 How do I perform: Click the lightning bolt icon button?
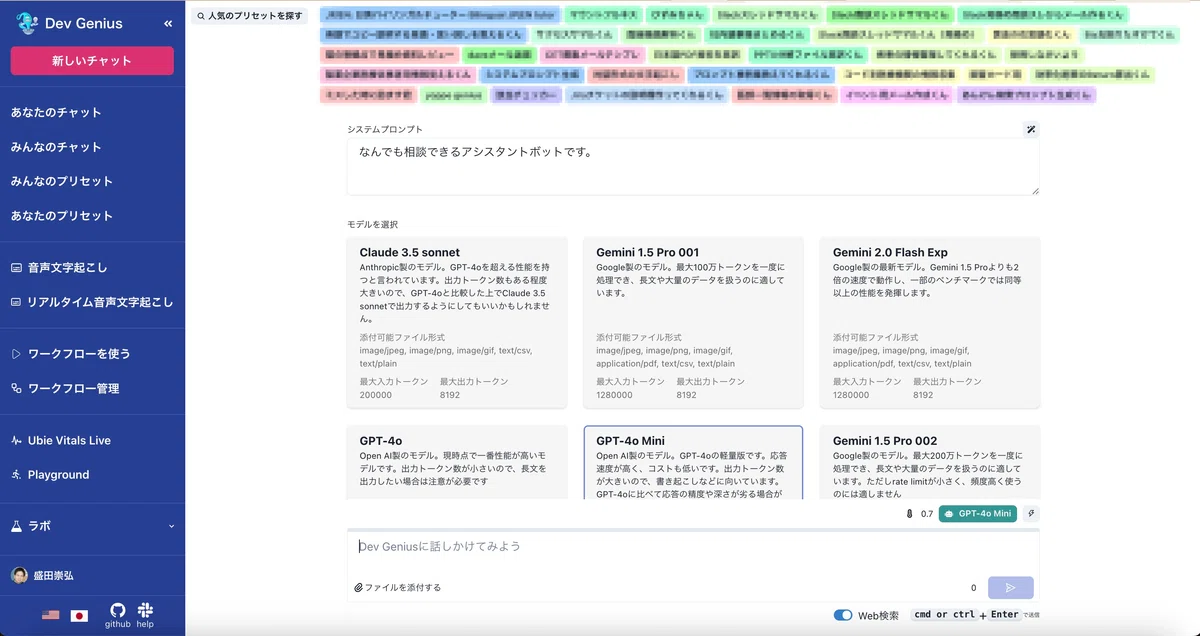(1031, 514)
